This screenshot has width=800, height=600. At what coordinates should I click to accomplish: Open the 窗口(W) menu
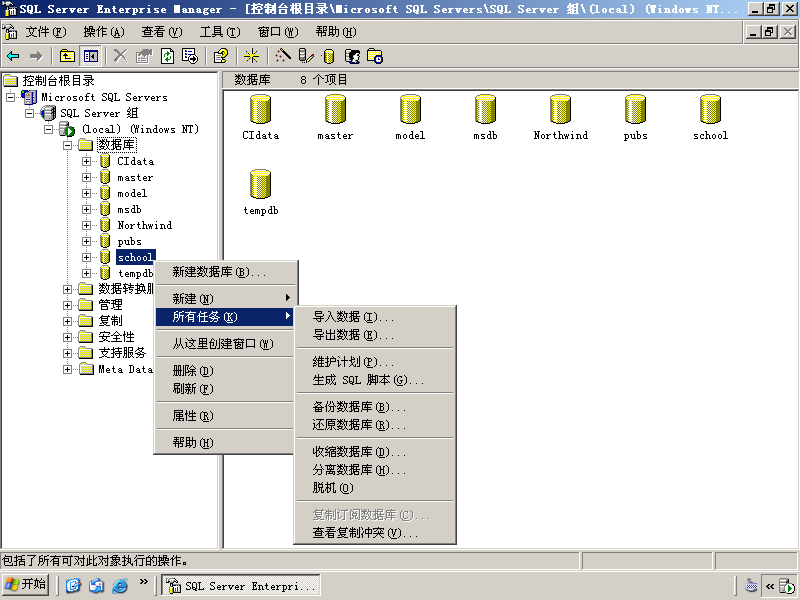tap(278, 32)
